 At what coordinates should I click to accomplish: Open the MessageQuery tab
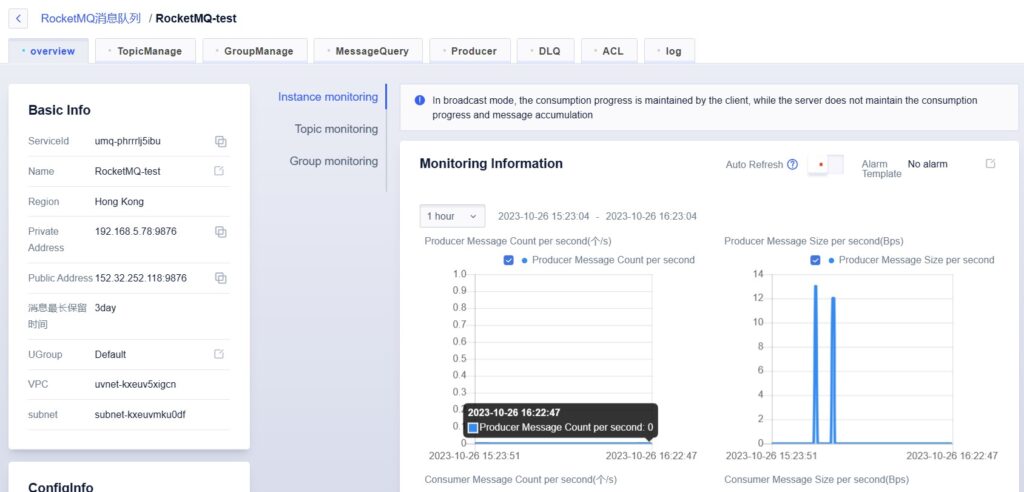[367, 51]
